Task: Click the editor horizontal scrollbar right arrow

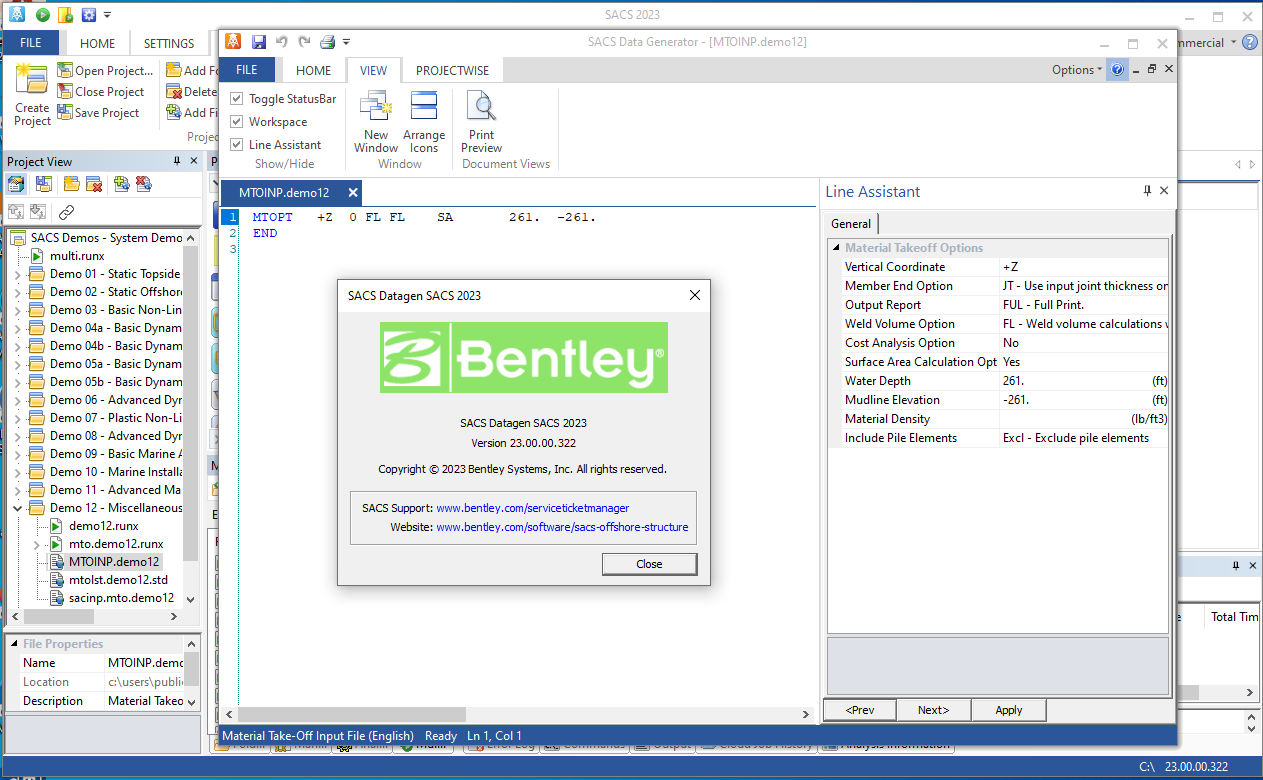Action: coord(808,715)
